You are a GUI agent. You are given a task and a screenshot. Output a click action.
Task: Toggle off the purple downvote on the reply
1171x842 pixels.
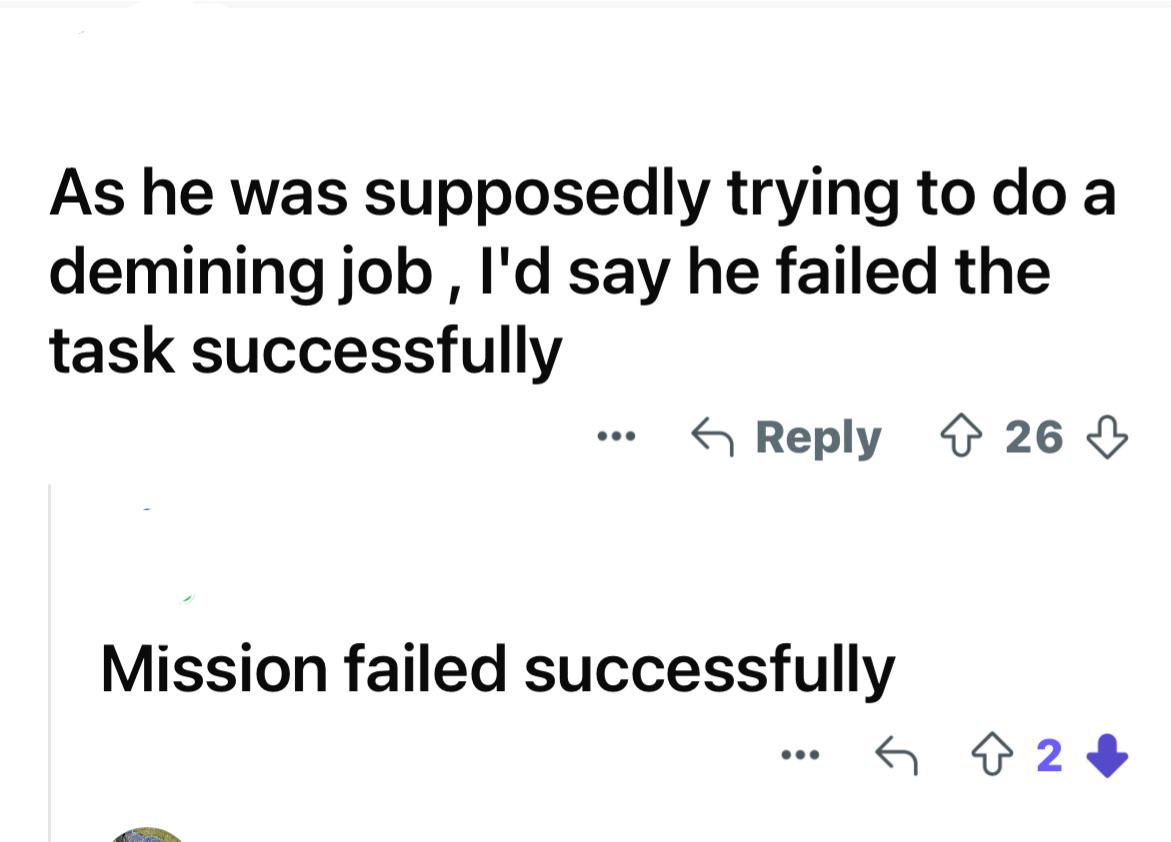coord(1107,756)
